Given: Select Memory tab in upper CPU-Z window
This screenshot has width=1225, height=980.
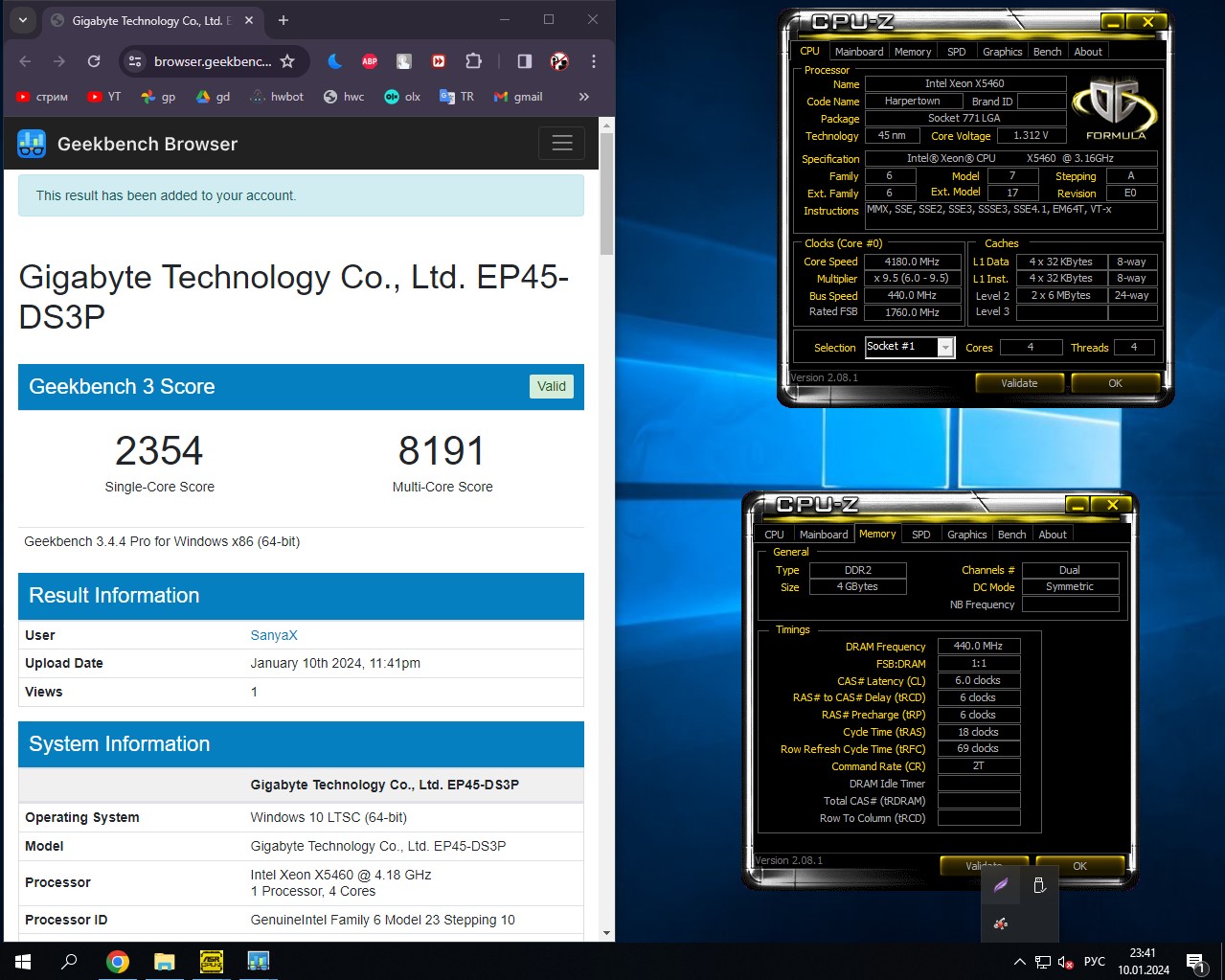Looking at the screenshot, I should [x=913, y=52].
